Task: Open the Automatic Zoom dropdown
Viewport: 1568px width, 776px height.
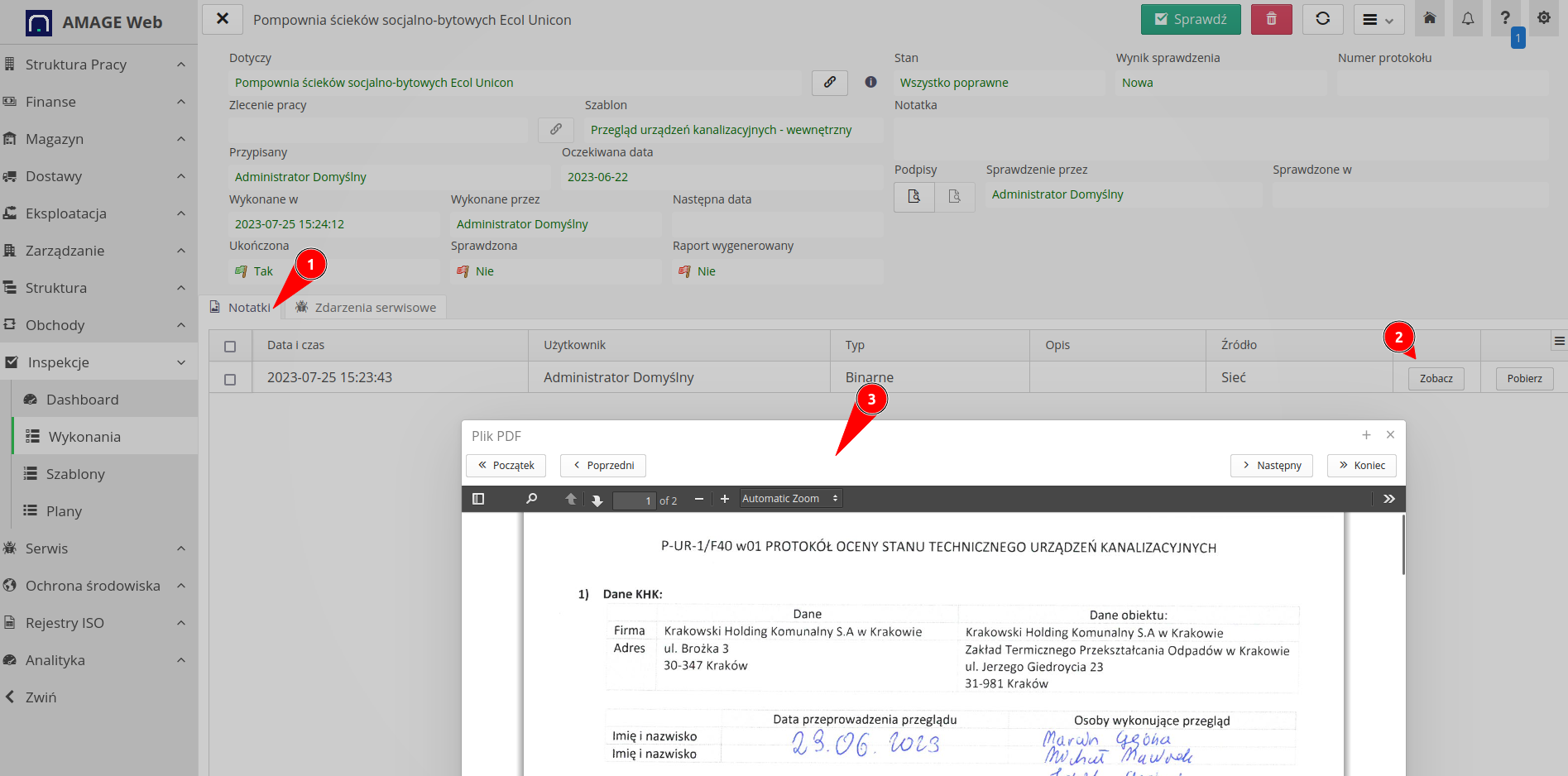Action: coord(790,499)
